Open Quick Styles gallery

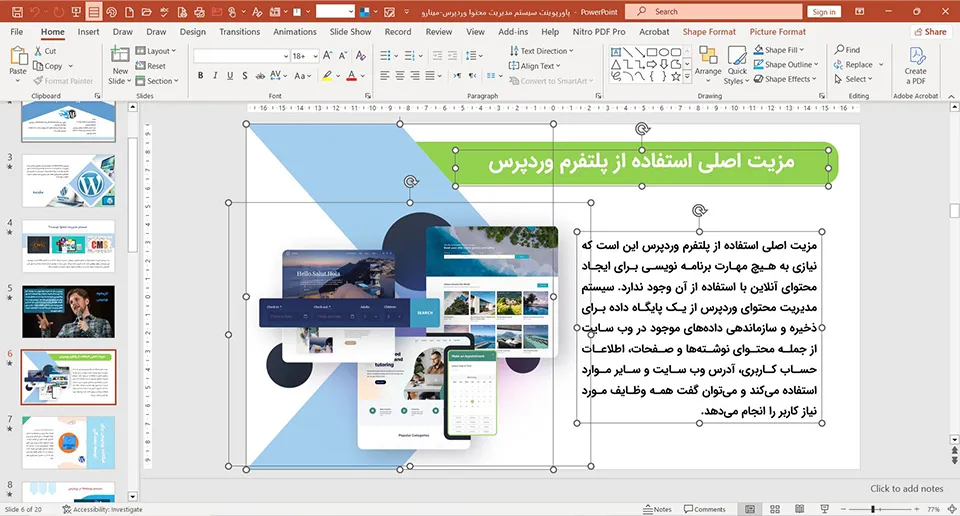pyautogui.click(x=737, y=65)
